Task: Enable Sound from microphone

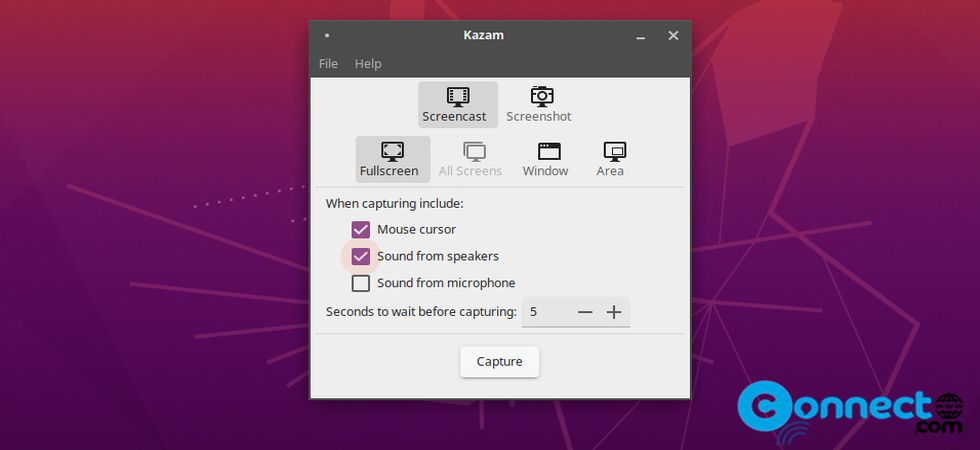Action: [361, 283]
